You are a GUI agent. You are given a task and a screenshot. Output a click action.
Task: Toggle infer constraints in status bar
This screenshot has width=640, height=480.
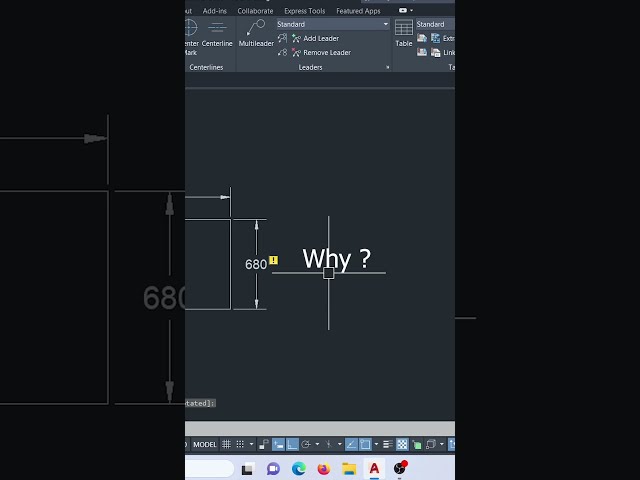(264, 444)
